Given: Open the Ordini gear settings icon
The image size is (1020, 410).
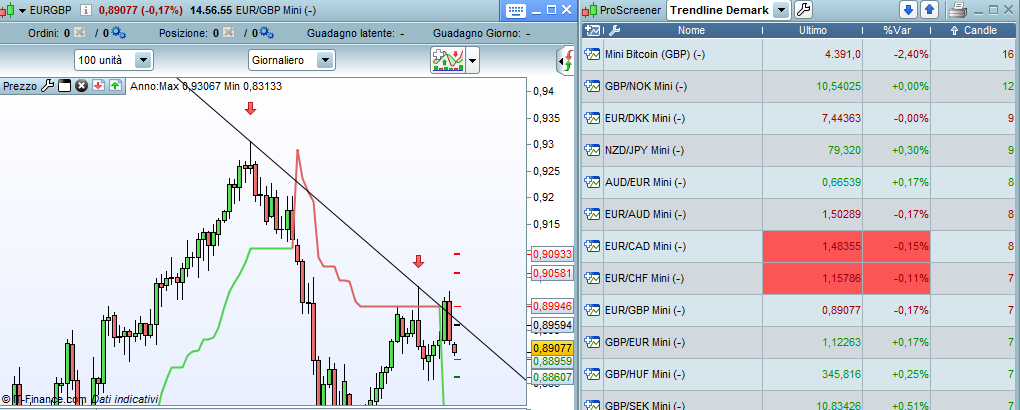Looking at the screenshot, I should 118,33.
